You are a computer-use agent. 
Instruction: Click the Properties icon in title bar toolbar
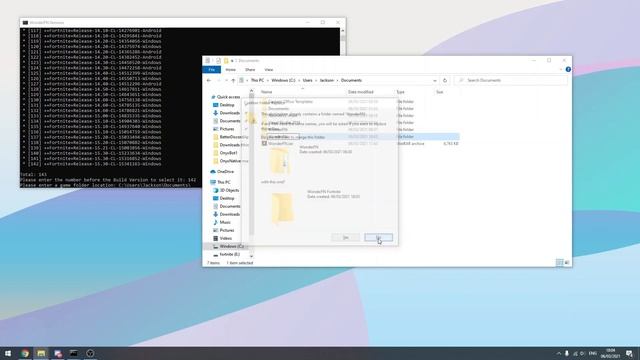click(x=218, y=61)
